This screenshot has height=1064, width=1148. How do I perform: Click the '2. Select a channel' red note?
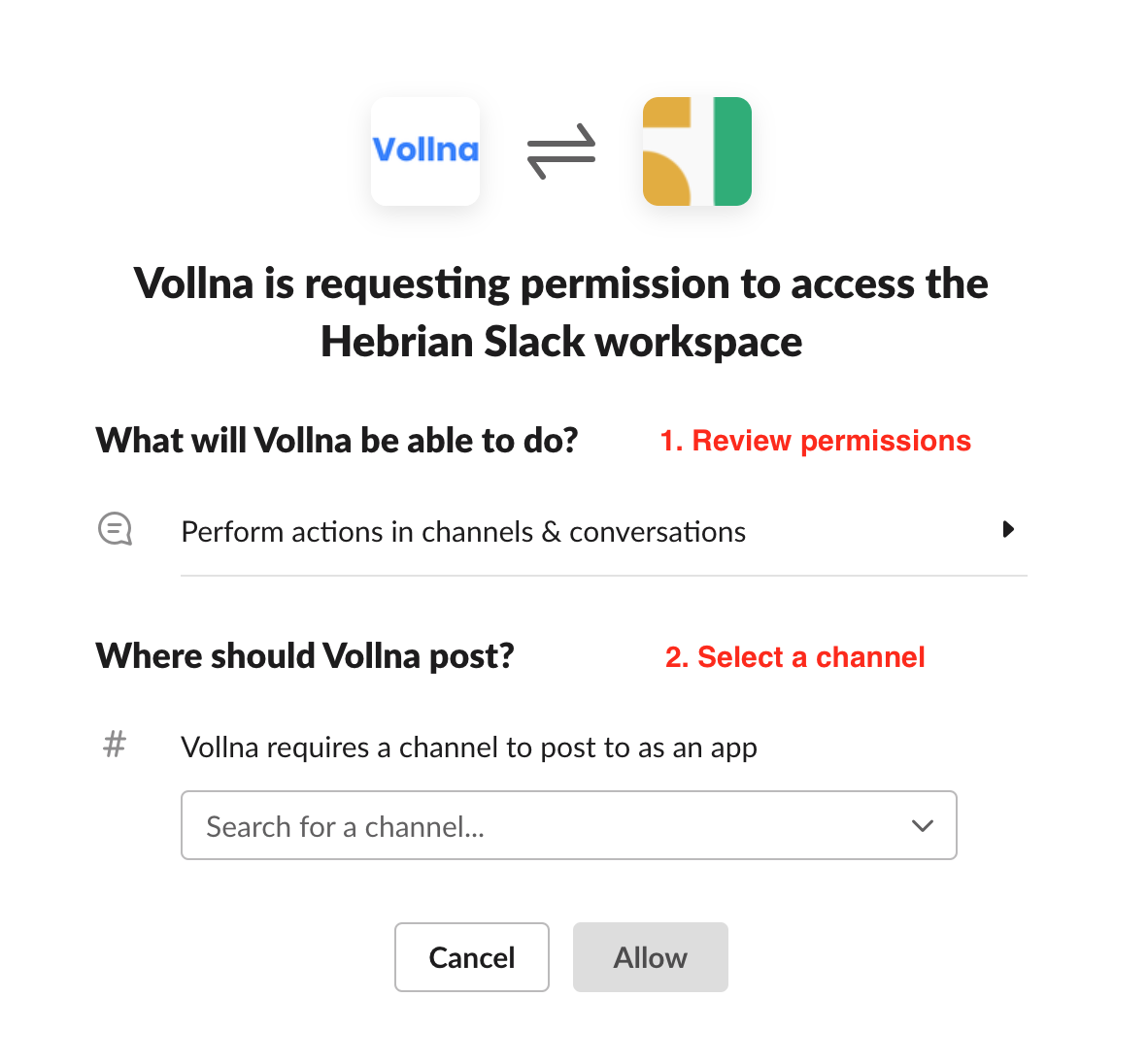[x=794, y=657]
